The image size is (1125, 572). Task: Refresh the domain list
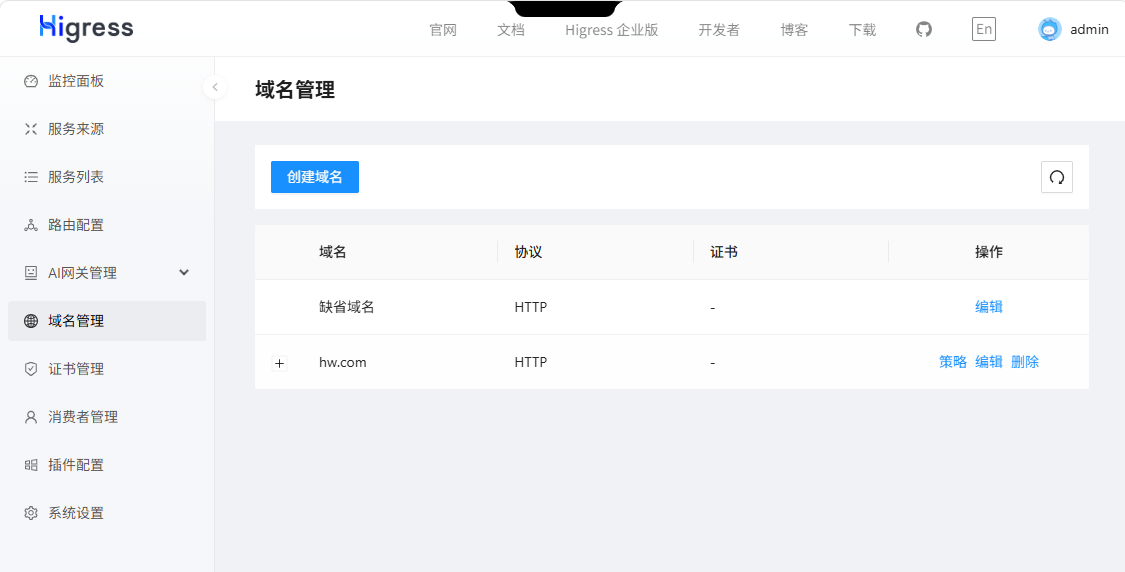[1057, 177]
